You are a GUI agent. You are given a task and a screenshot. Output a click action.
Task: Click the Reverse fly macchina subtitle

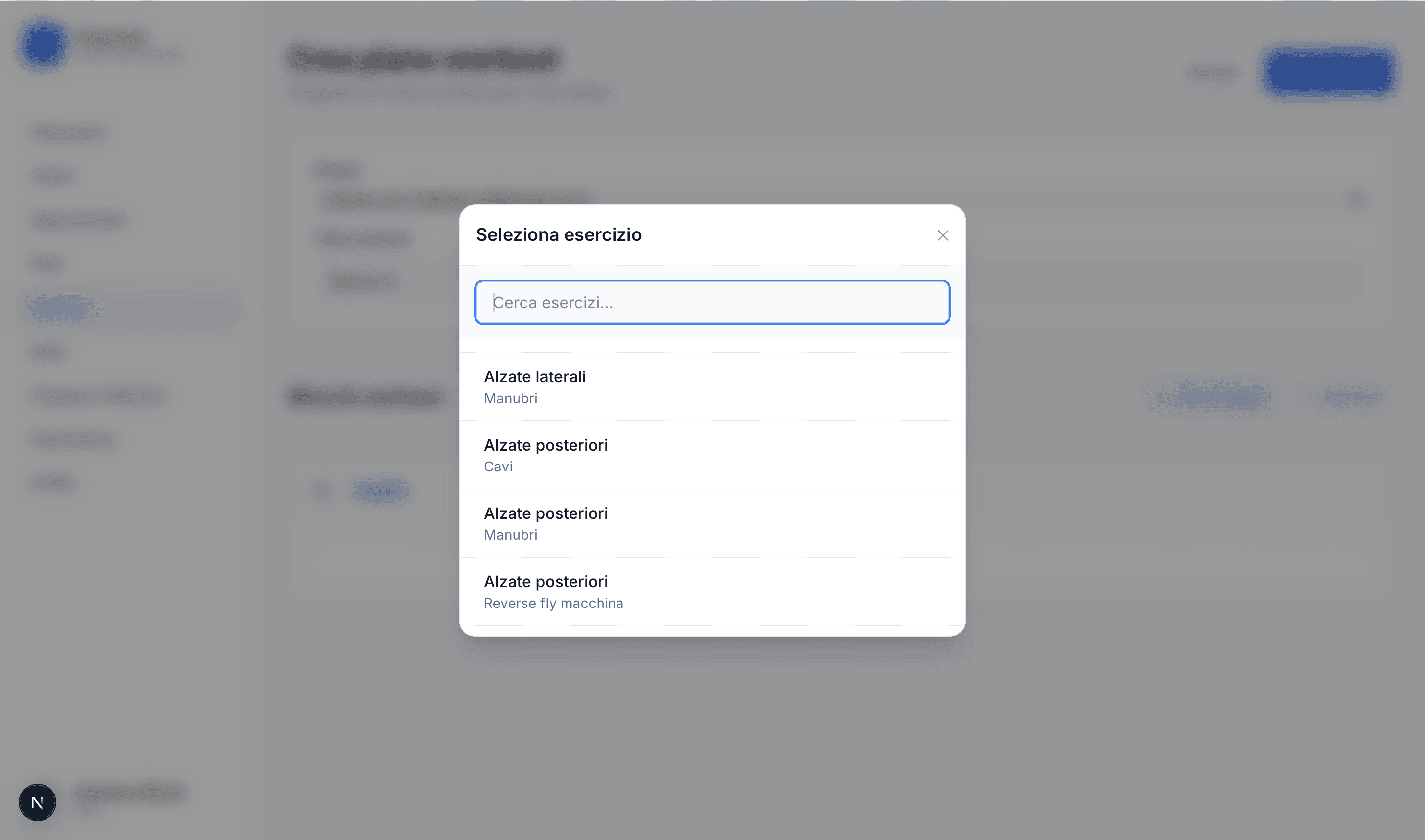(553, 604)
